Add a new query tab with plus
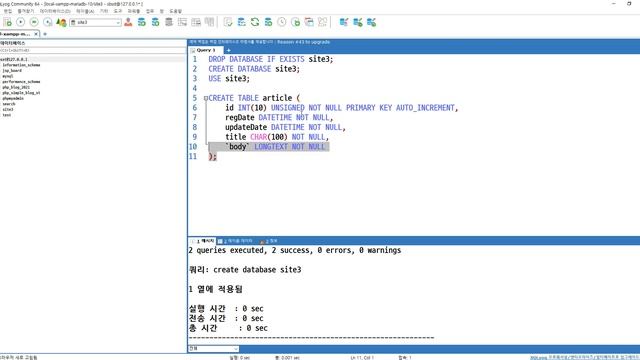This screenshot has height=360, width=640. coord(229,50)
